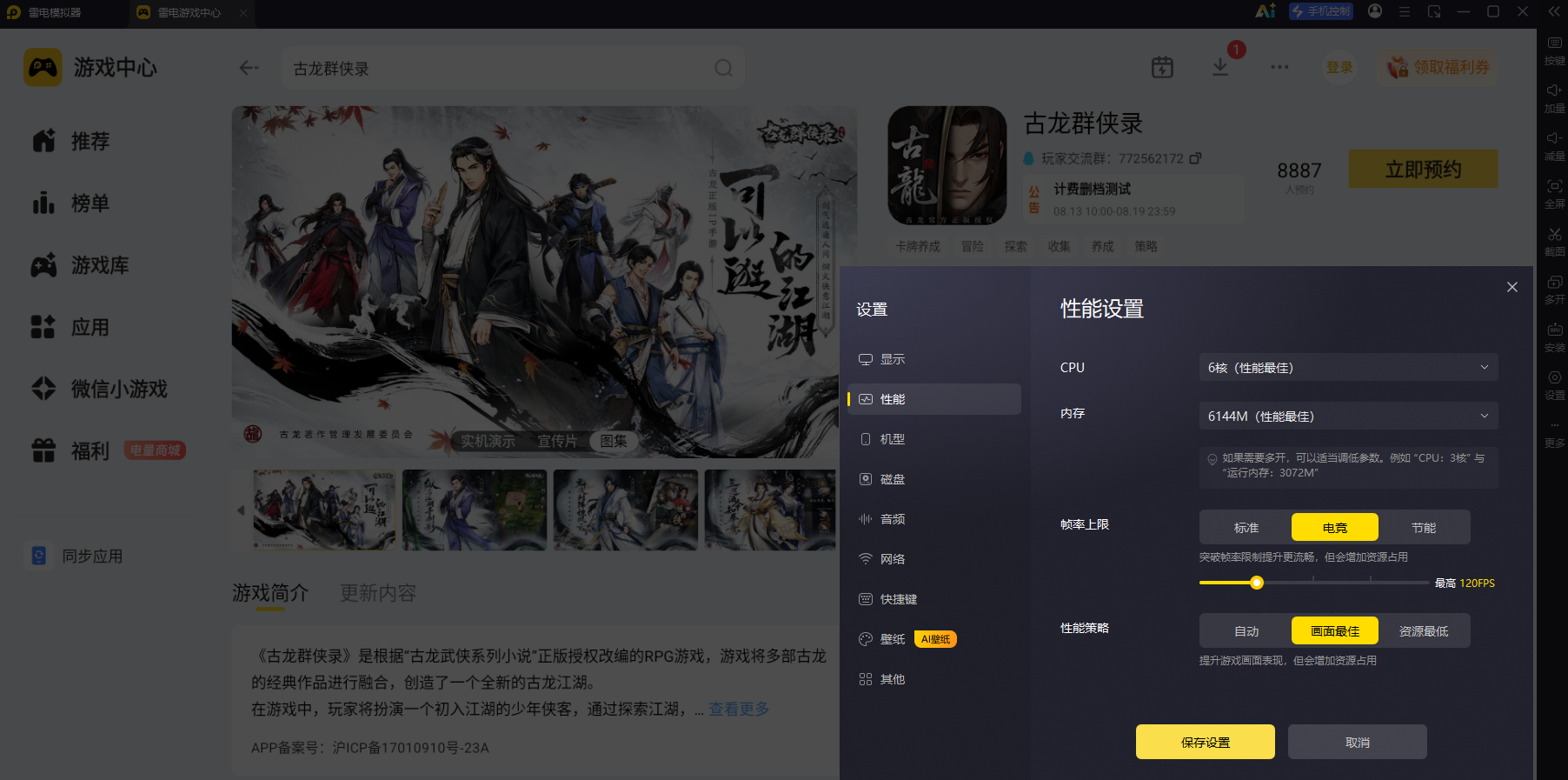Image resolution: width=1568 pixels, height=780 pixels.
Task: Open the three-dot more options in game center
Action: tap(1279, 67)
